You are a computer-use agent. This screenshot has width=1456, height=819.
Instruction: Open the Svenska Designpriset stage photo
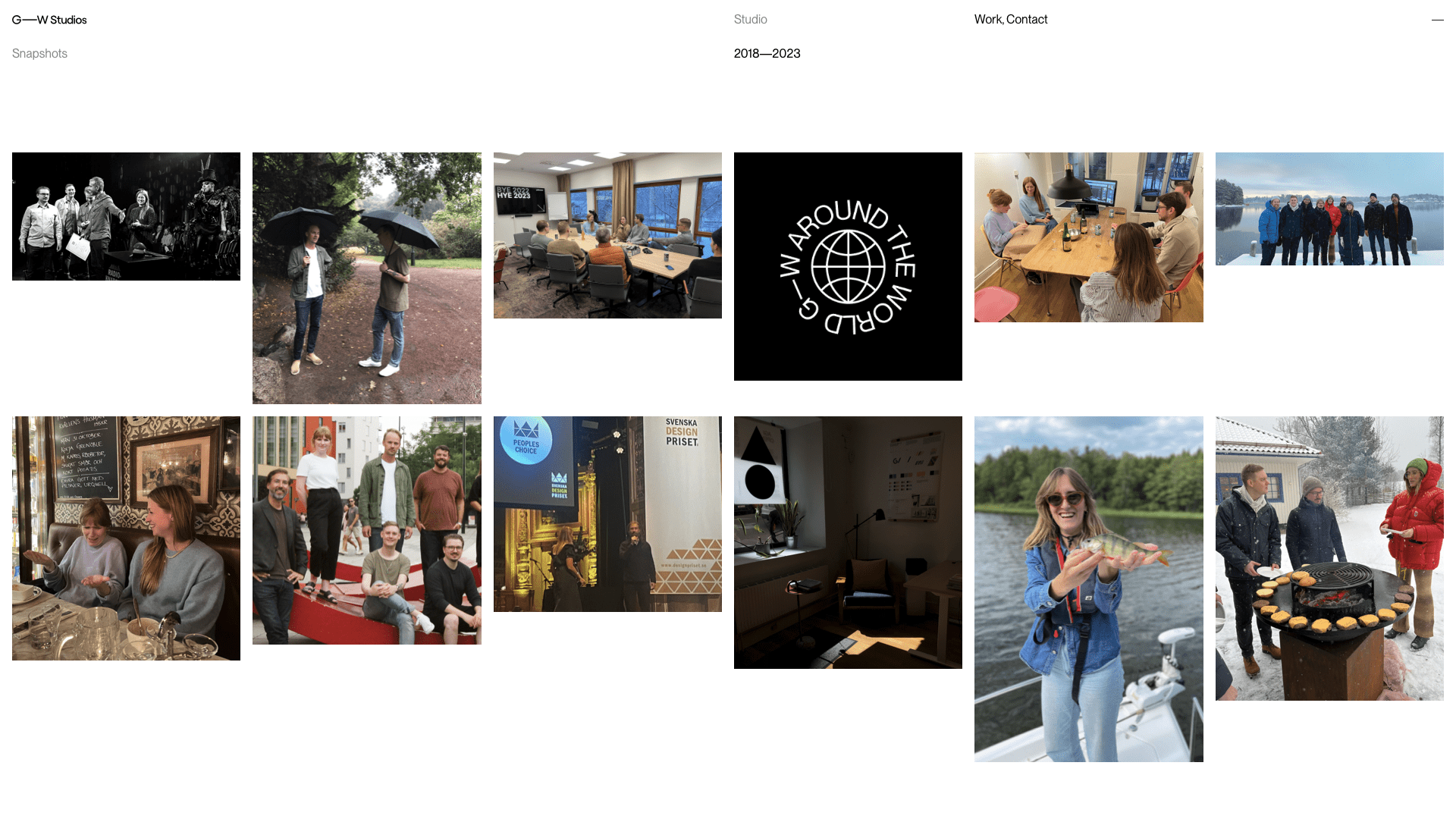coord(607,514)
